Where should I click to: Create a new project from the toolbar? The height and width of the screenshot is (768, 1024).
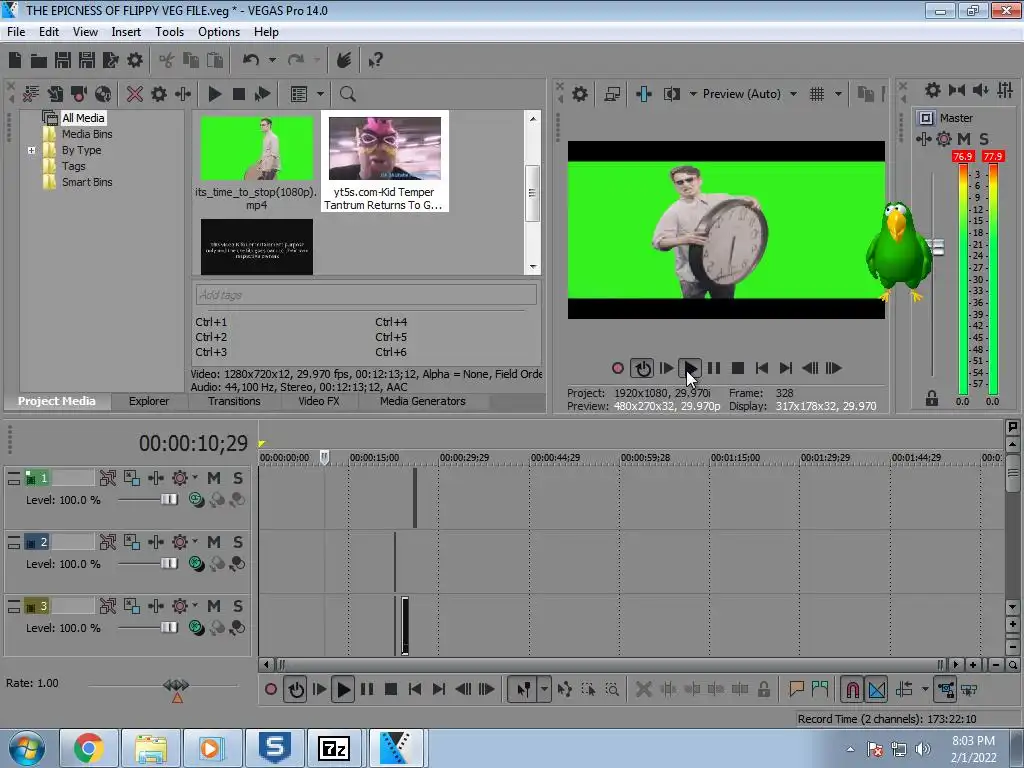[x=15, y=60]
